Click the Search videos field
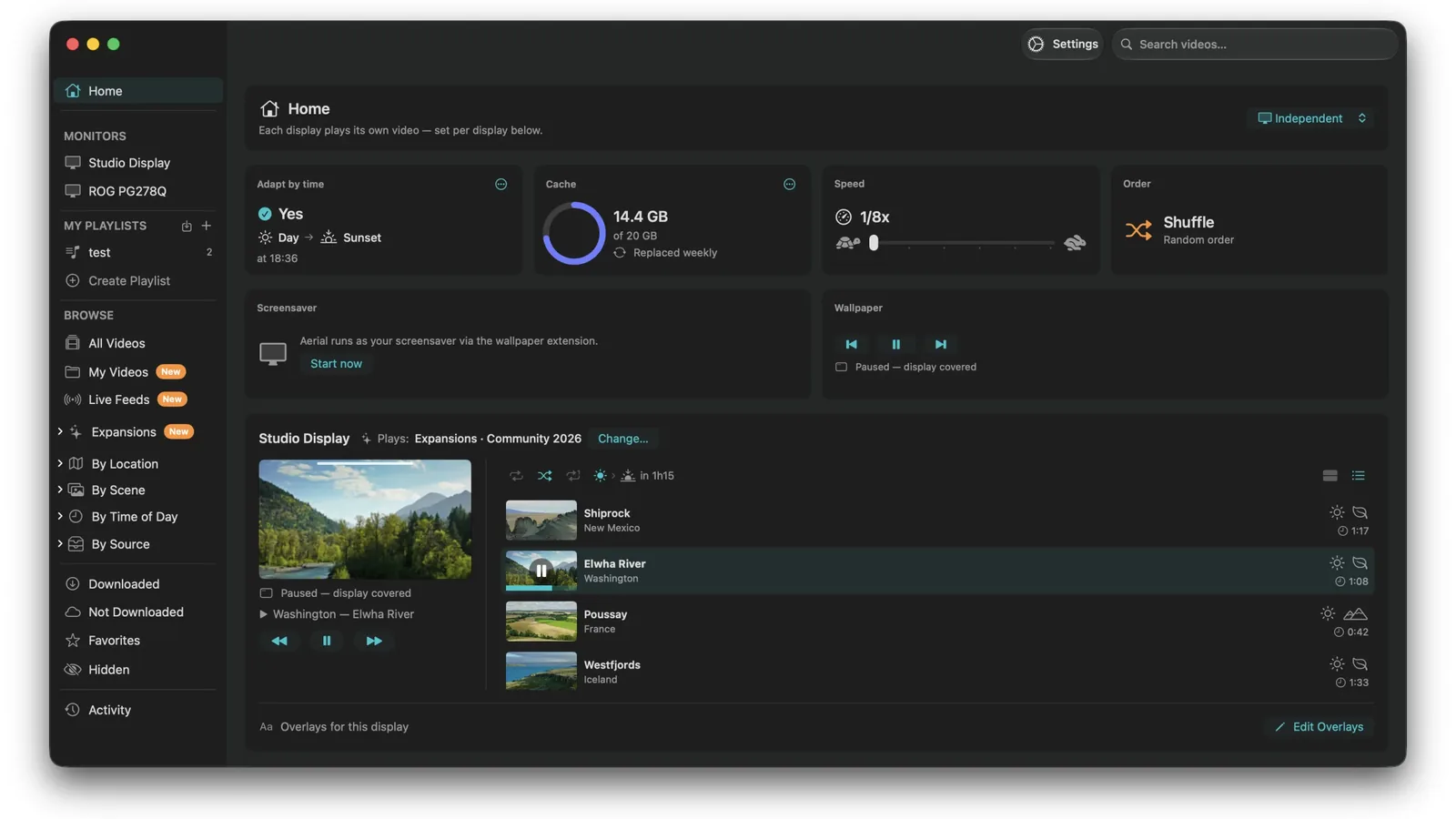The image size is (1456, 819). tap(1254, 44)
